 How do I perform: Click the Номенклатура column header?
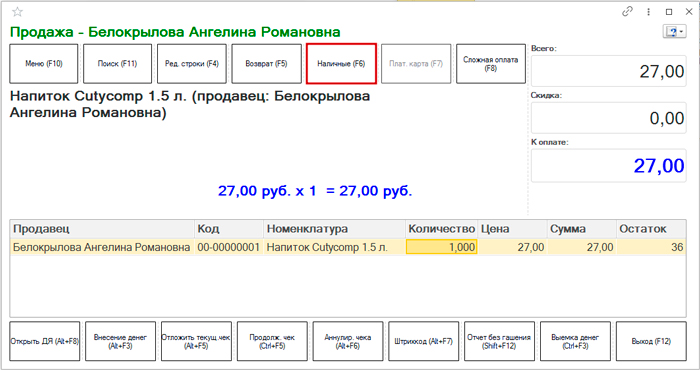pyautogui.click(x=334, y=229)
